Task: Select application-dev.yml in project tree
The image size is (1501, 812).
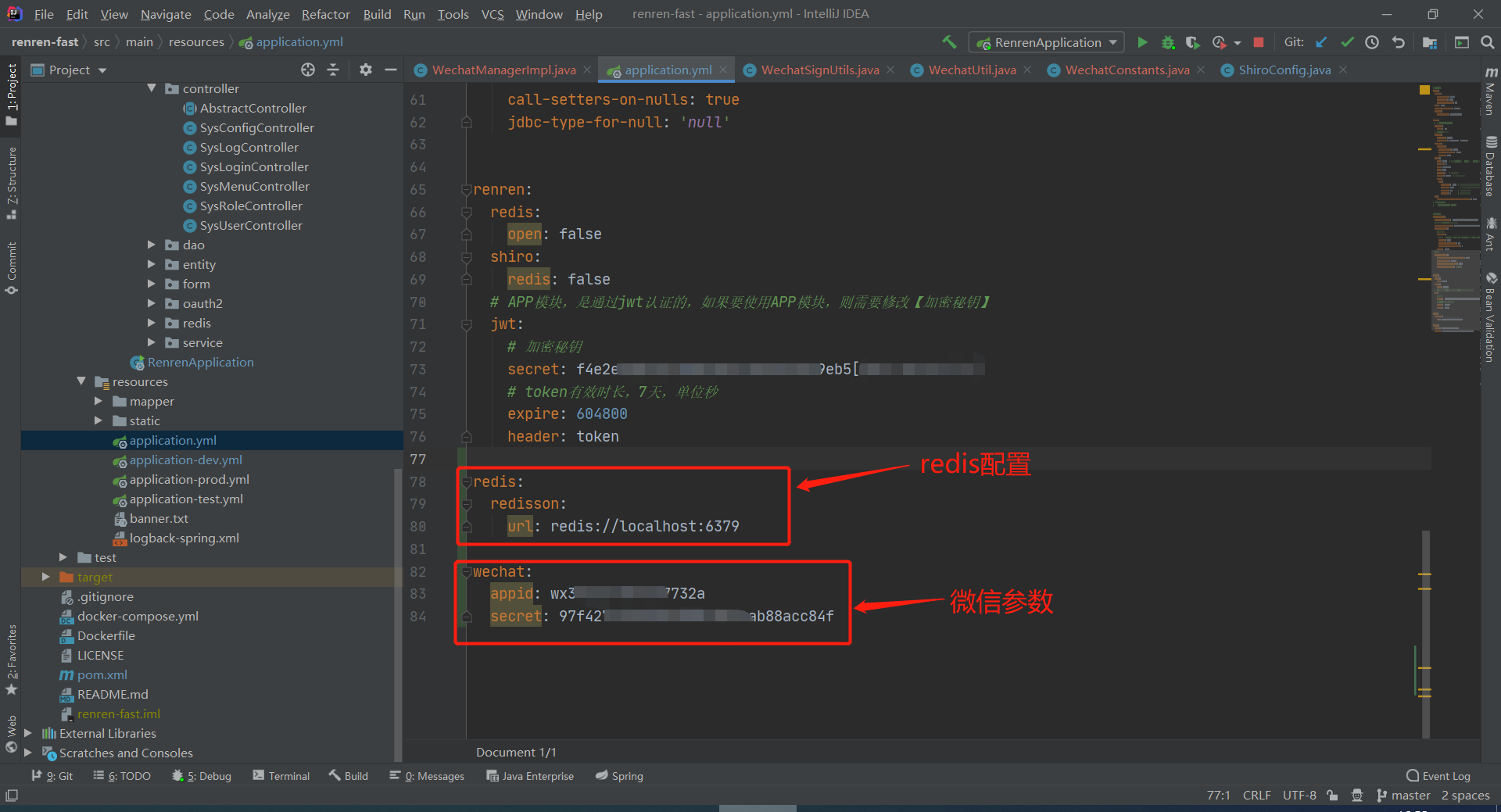Action: tap(185, 460)
